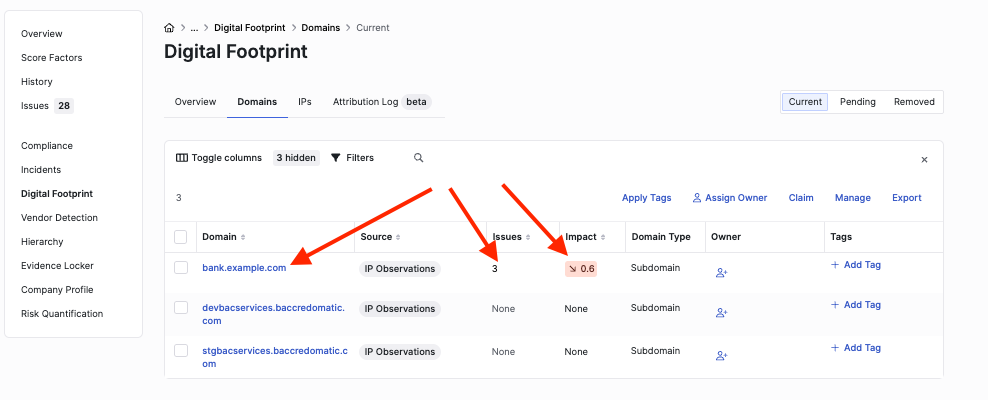Open the Attribution Log beta tab
The width and height of the screenshot is (988, 400).
[x=382, y=101]
